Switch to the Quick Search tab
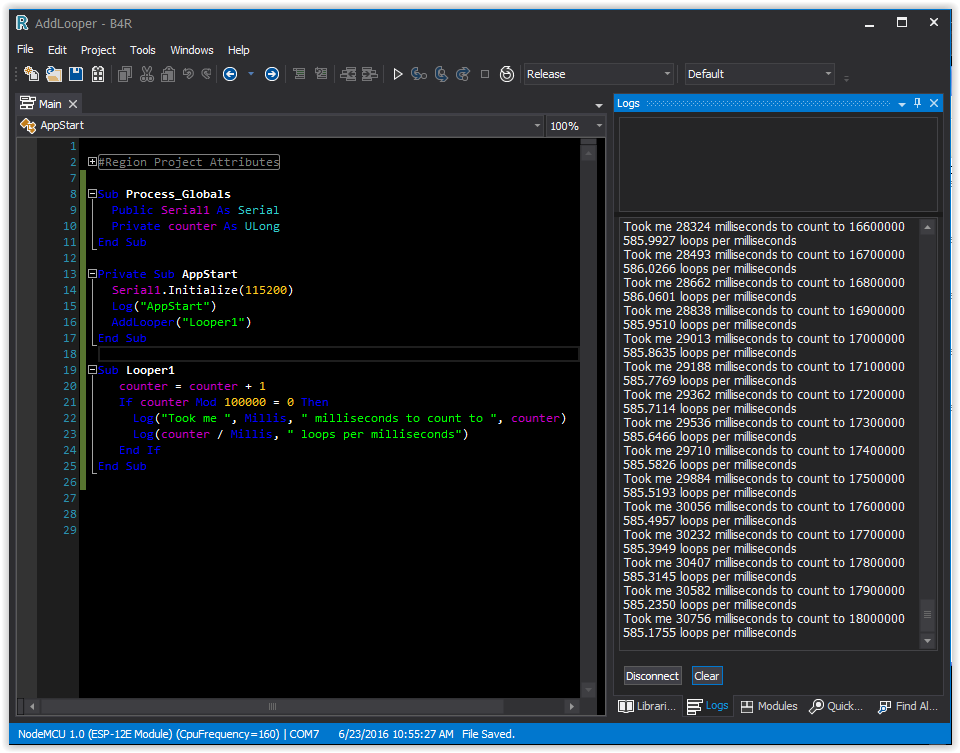Viewport: 960px width, 753px height. tap(836, 706)
